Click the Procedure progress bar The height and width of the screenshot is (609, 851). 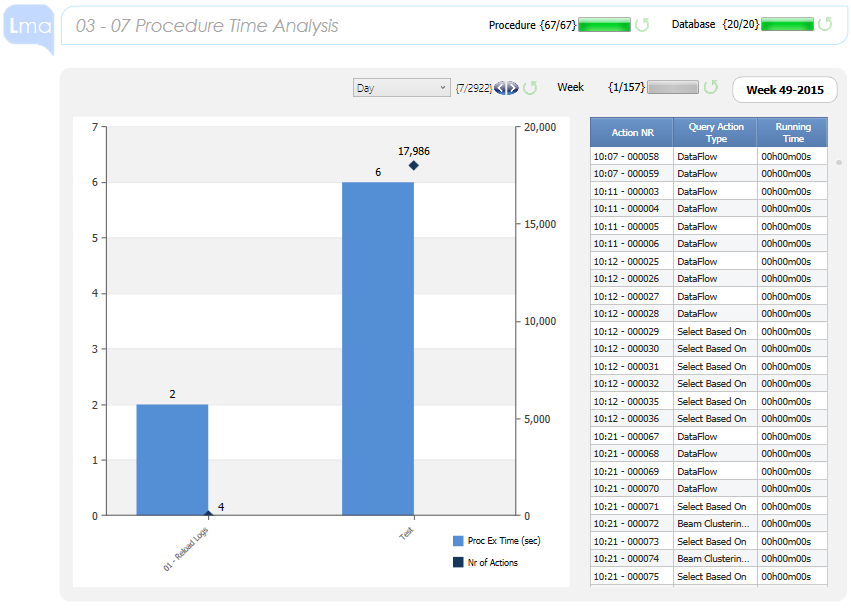tap(604, 26)
